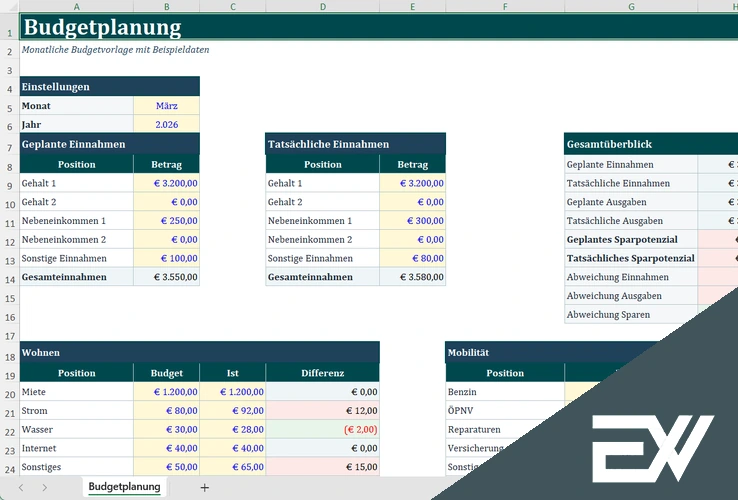Select planned Gesamteinnahmen total € 3.550,00
This screenshot has width=738, height=500.
click(x=167, y=277)
